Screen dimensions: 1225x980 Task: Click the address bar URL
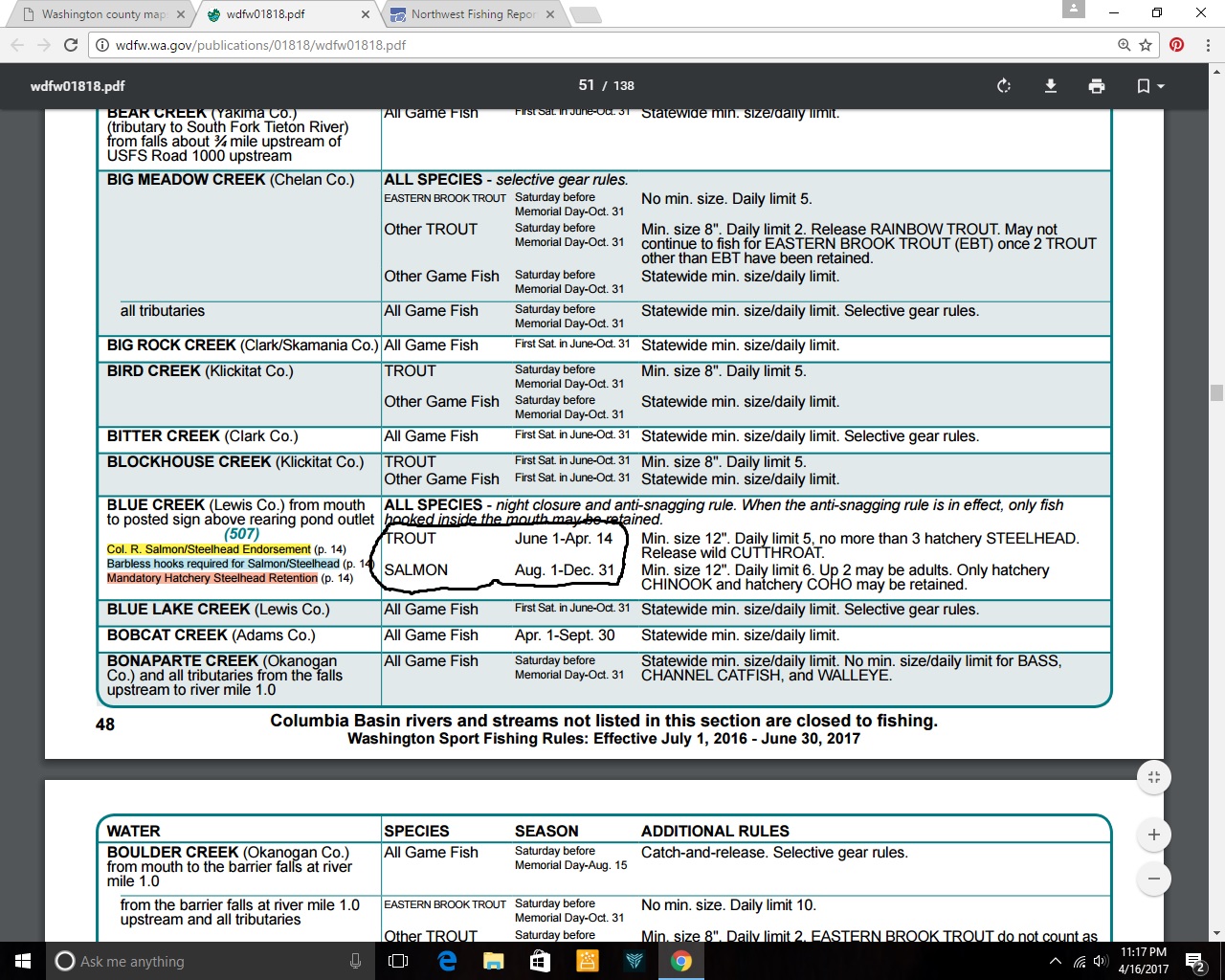(260, 45)
